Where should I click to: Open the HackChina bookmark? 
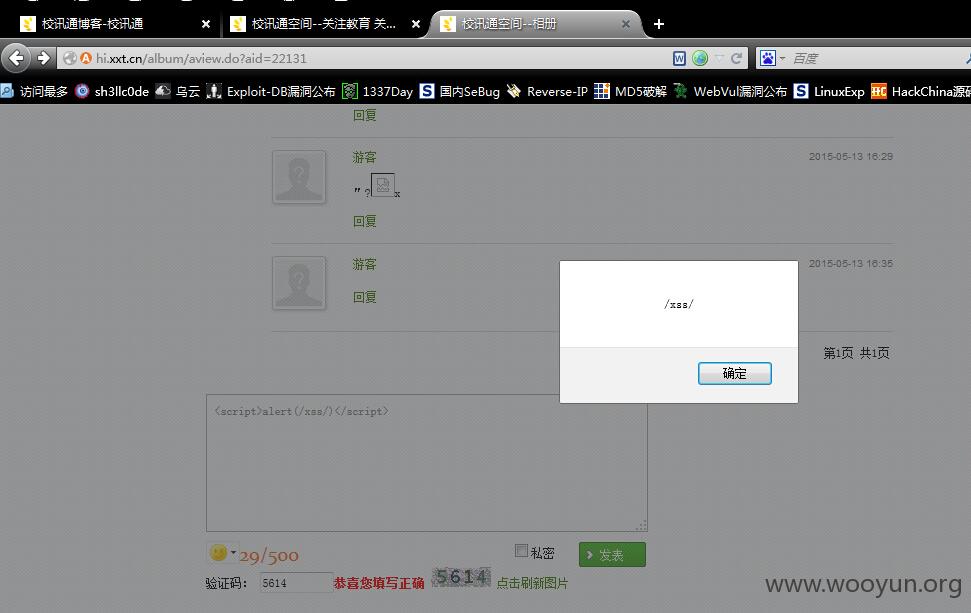pyautogui.click(x=921, y=92)
